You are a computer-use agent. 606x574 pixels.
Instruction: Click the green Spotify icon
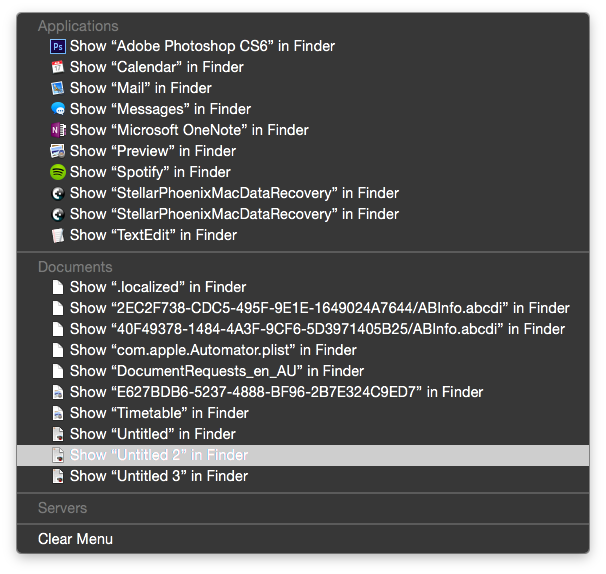coord(58,172)
